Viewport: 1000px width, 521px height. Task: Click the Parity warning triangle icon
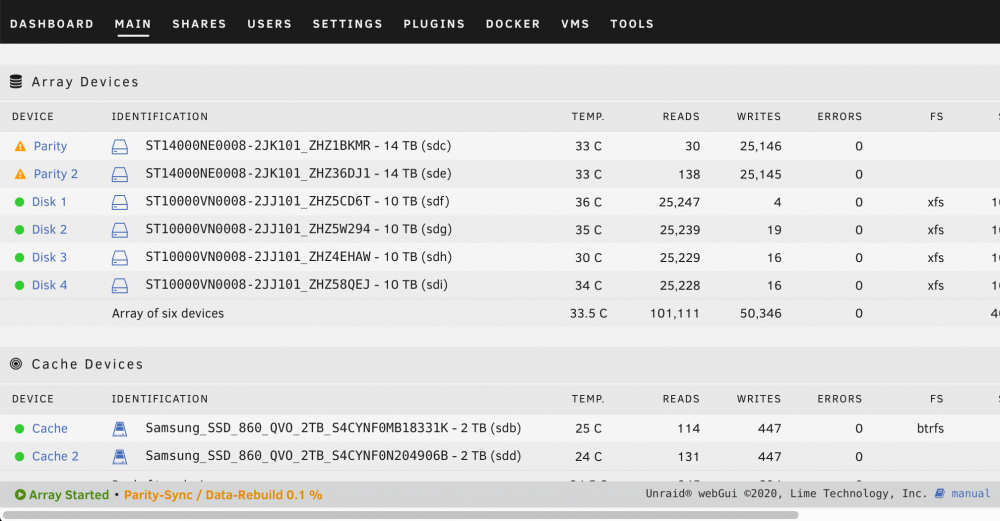20,146
